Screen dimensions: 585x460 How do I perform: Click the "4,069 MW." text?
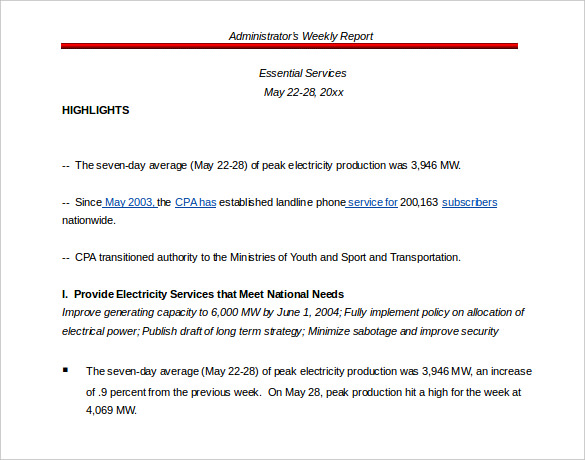[112, 410]
